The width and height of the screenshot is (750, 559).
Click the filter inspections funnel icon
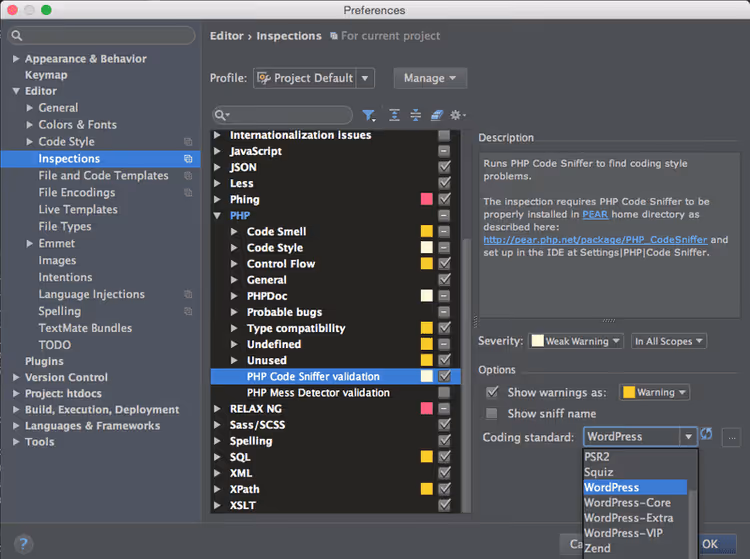(368, 115)
